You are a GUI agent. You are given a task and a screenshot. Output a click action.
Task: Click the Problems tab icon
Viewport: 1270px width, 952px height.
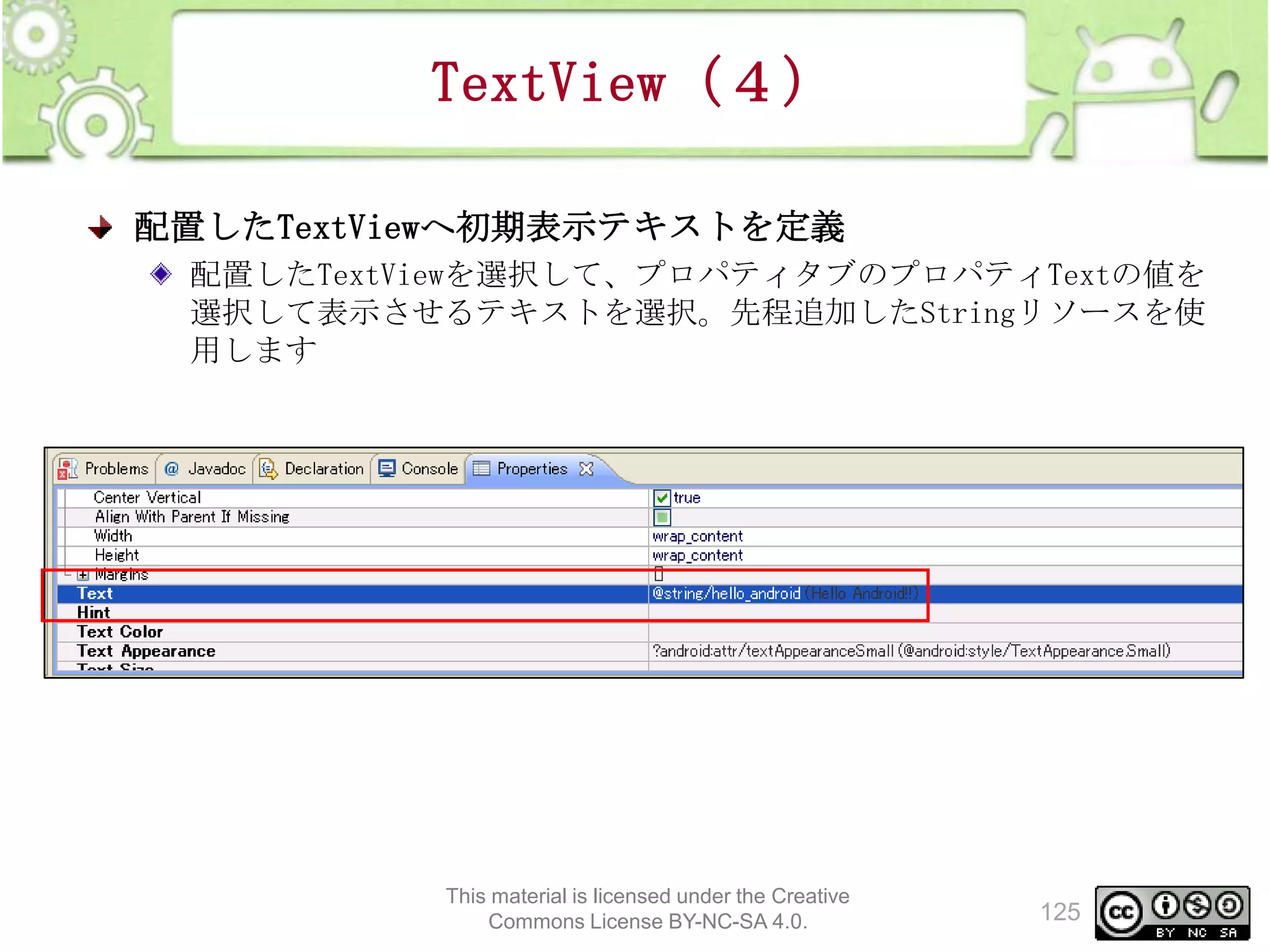point(67,469)
